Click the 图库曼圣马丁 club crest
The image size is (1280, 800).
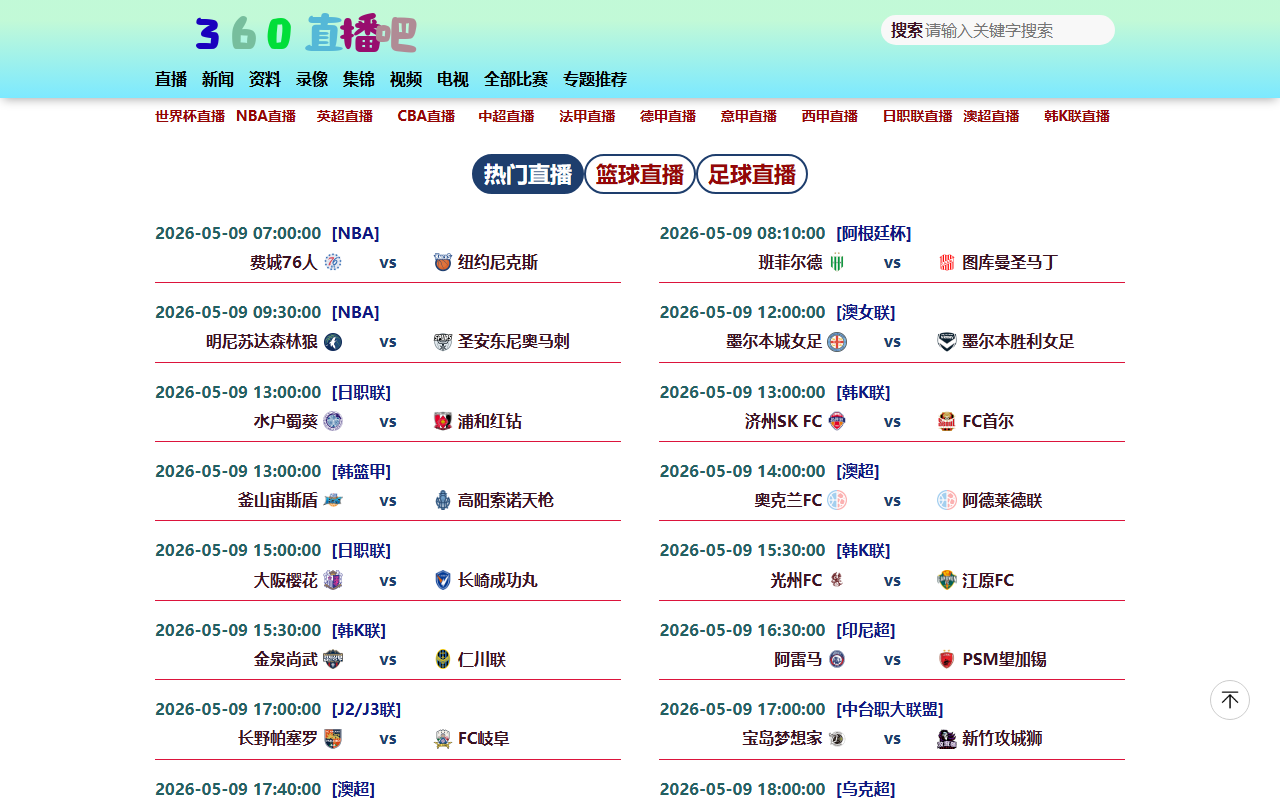(947, 262)
